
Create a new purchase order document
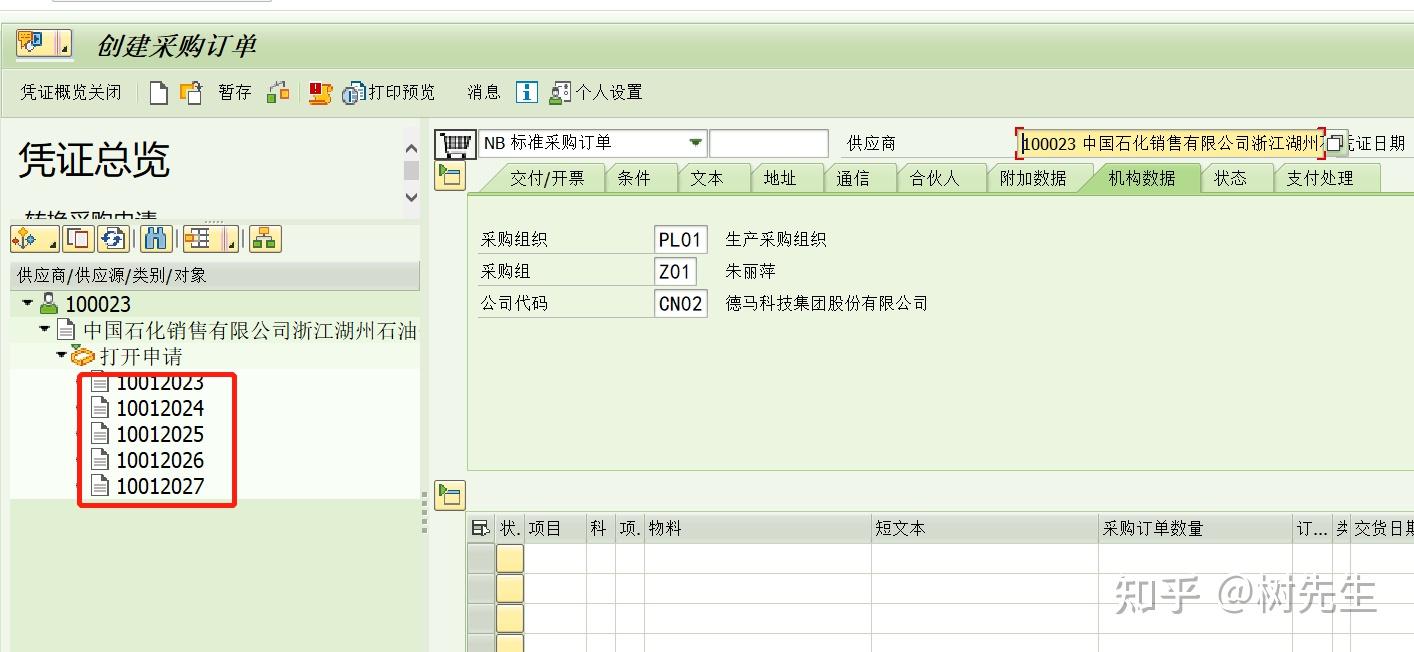point(159,91)
